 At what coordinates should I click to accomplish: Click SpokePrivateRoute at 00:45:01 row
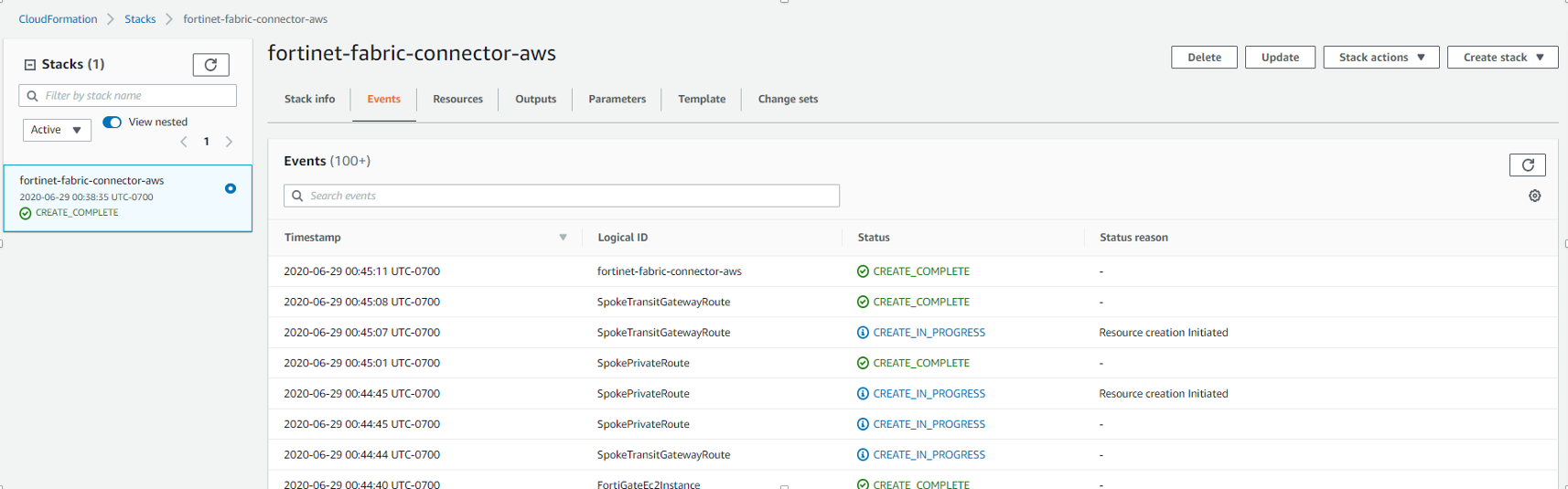click(643, 363)
